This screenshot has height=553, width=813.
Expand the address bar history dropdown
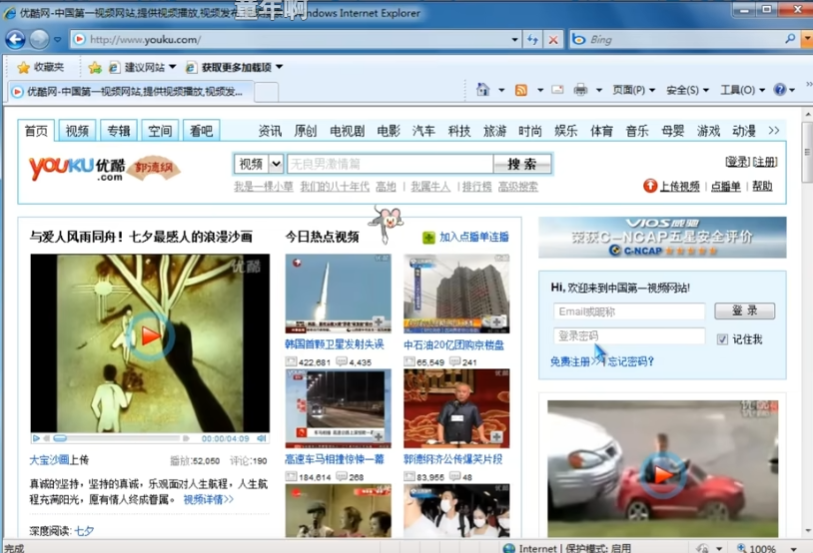tap(514, 39)
